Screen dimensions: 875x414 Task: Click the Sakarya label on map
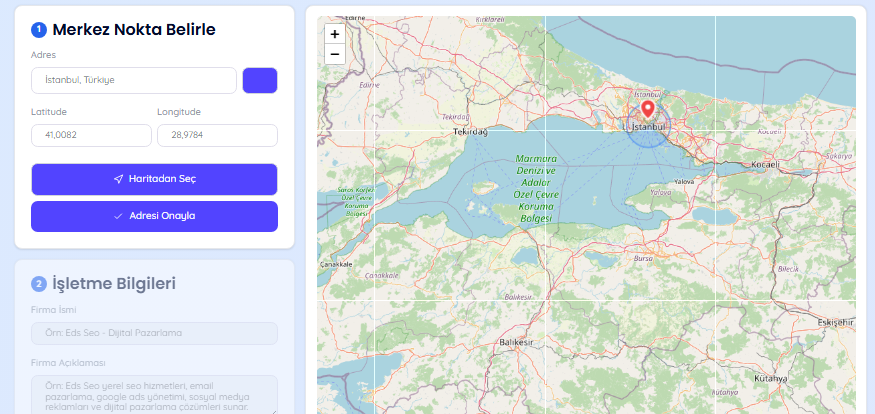pyautogui.click(x=841, y=156)
